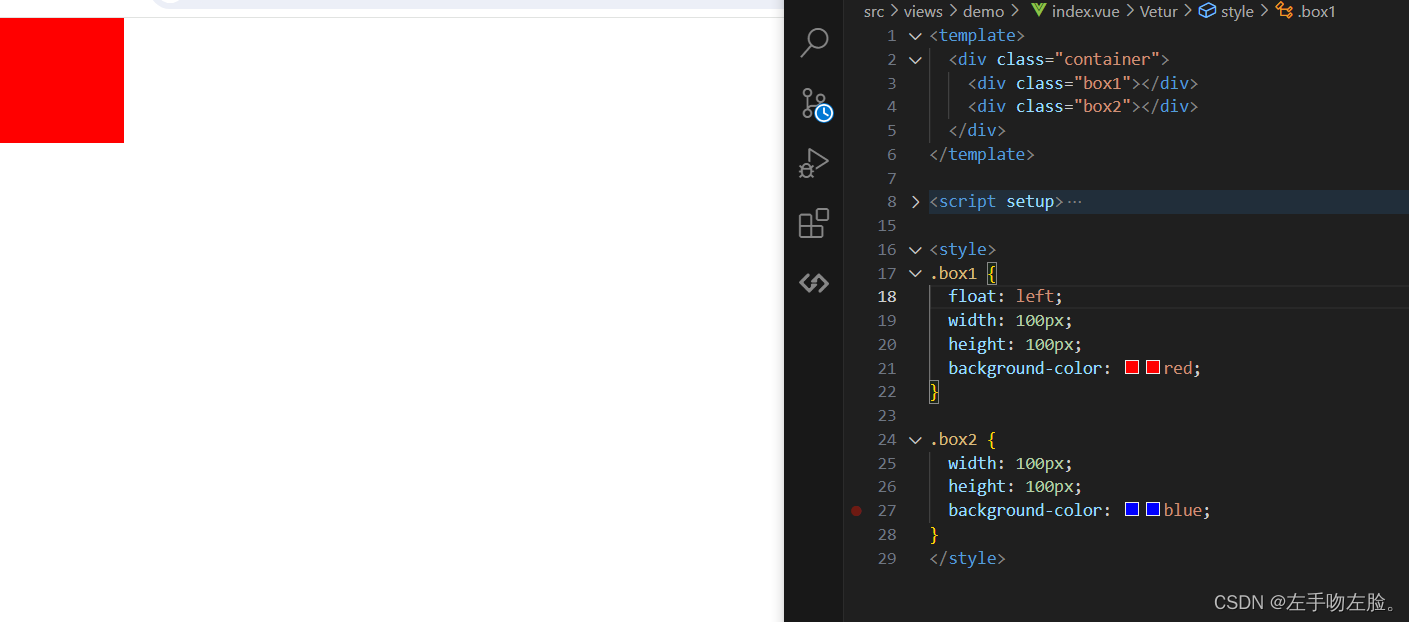The image size is (1409, 622).
Task: Click the "blue" color value text
Action: click(1182, 511)
